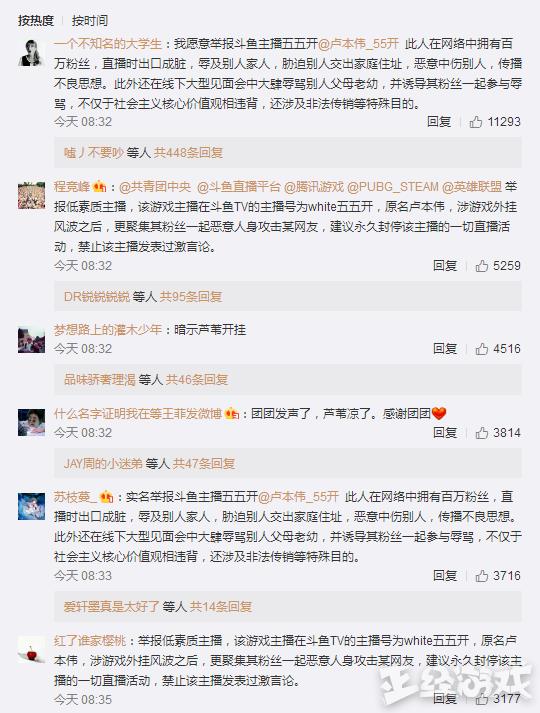This screenshot has width=540, height=713.
Task: Expand 共95条回复 under 程竞峰's comment
Action: tap(190, 297)
